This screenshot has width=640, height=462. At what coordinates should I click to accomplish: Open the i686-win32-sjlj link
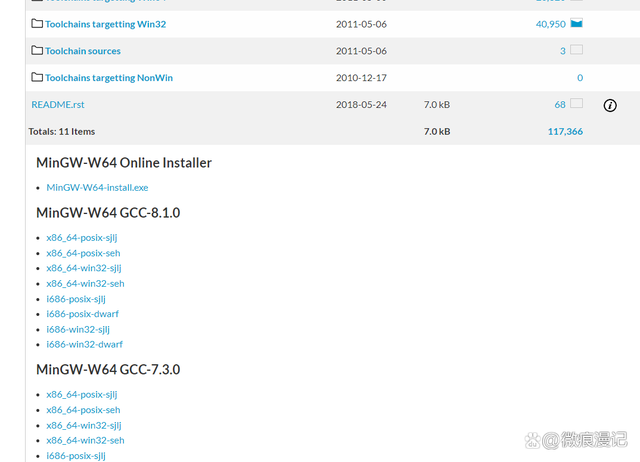click(78, 329)
